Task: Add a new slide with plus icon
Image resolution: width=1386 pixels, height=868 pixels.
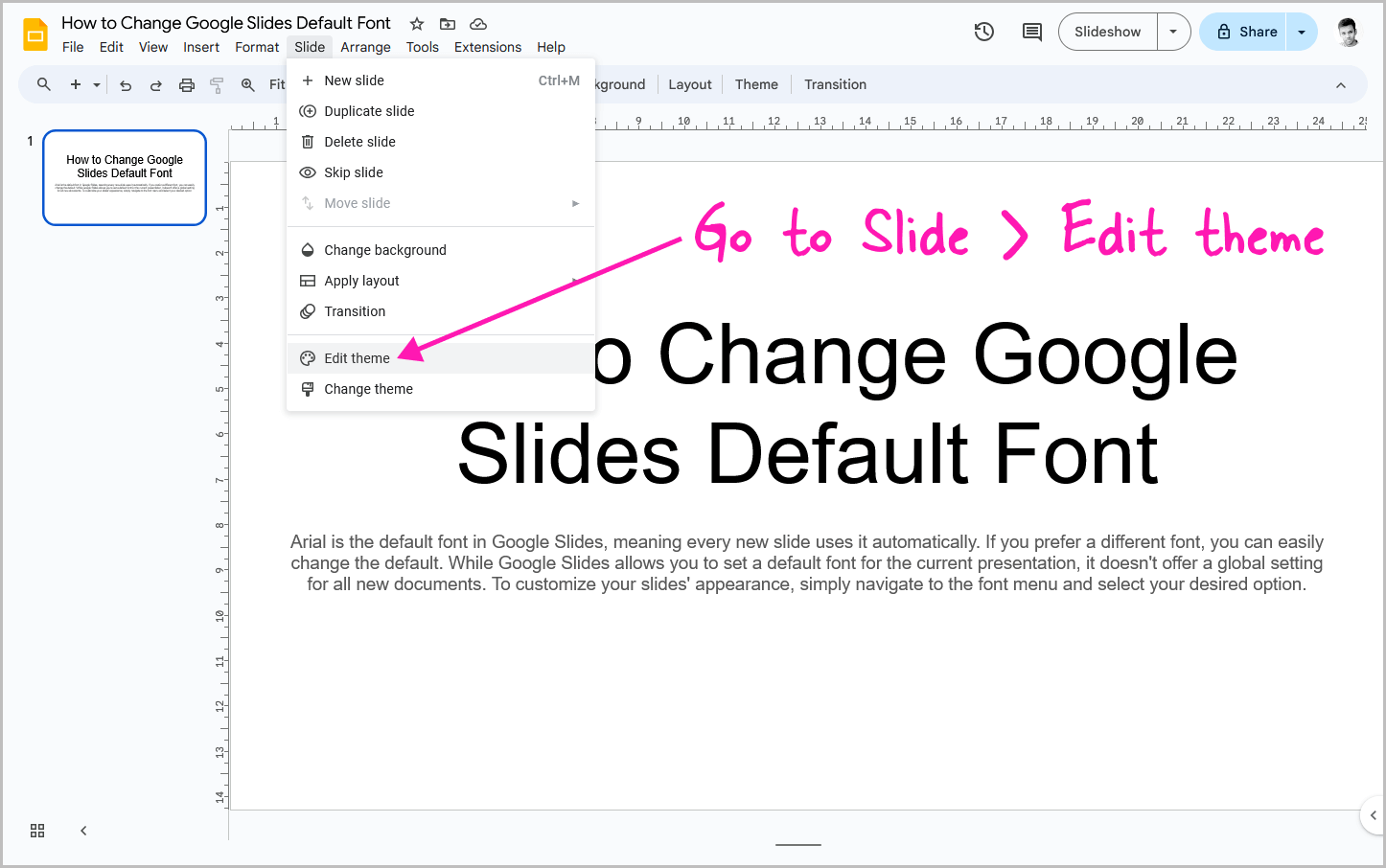Action: [x=76, y=84]
